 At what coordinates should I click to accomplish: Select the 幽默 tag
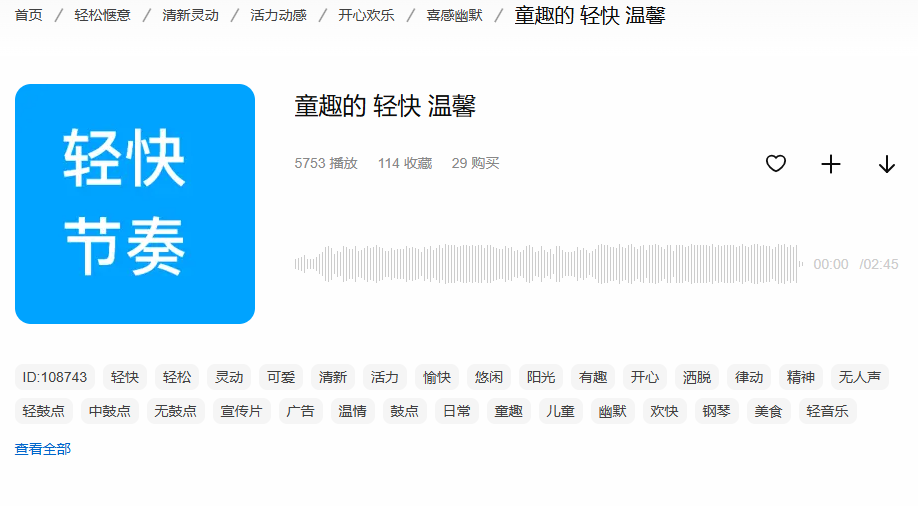coord(612,411)
